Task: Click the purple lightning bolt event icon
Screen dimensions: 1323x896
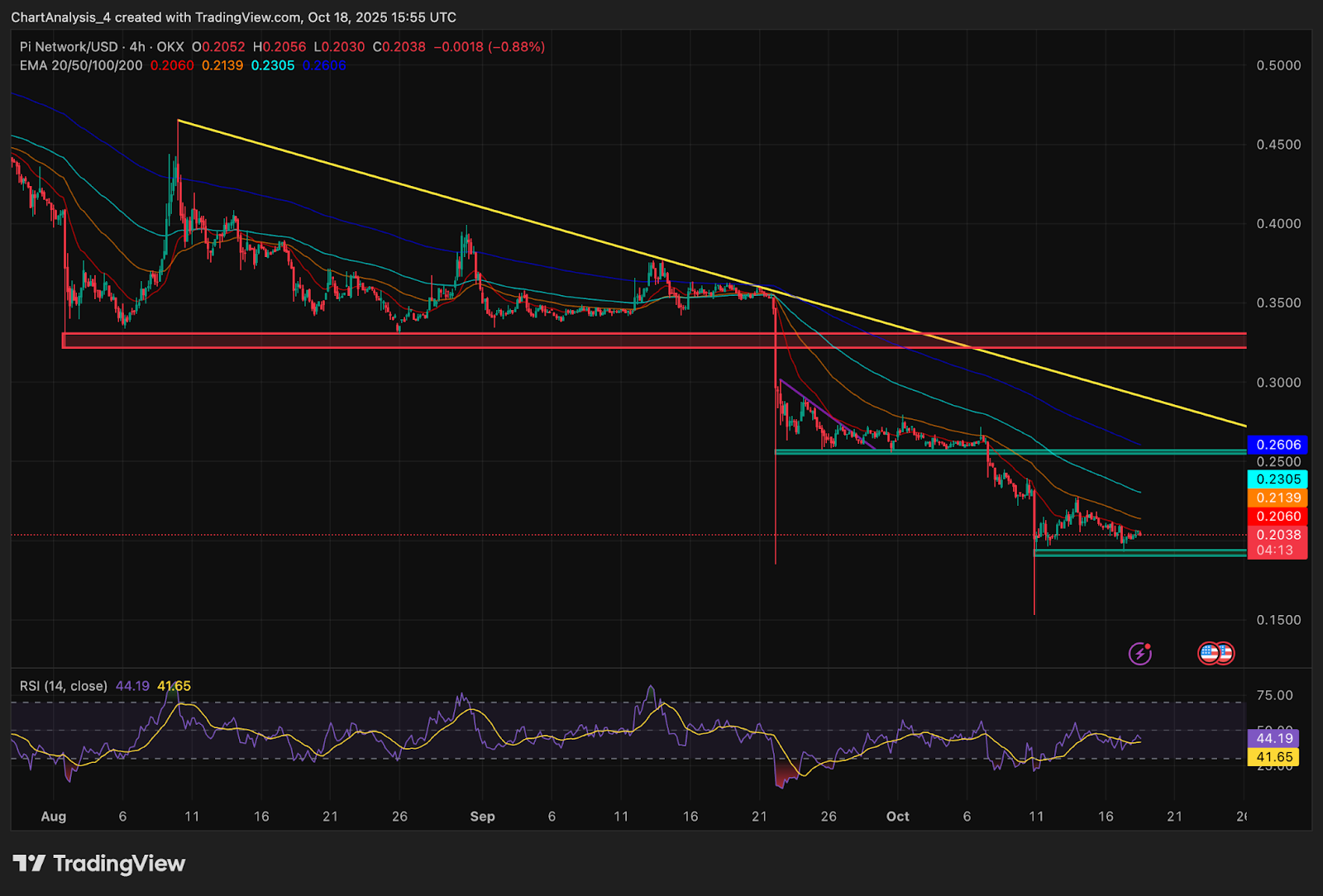Action: click(x=1140, y=654)
